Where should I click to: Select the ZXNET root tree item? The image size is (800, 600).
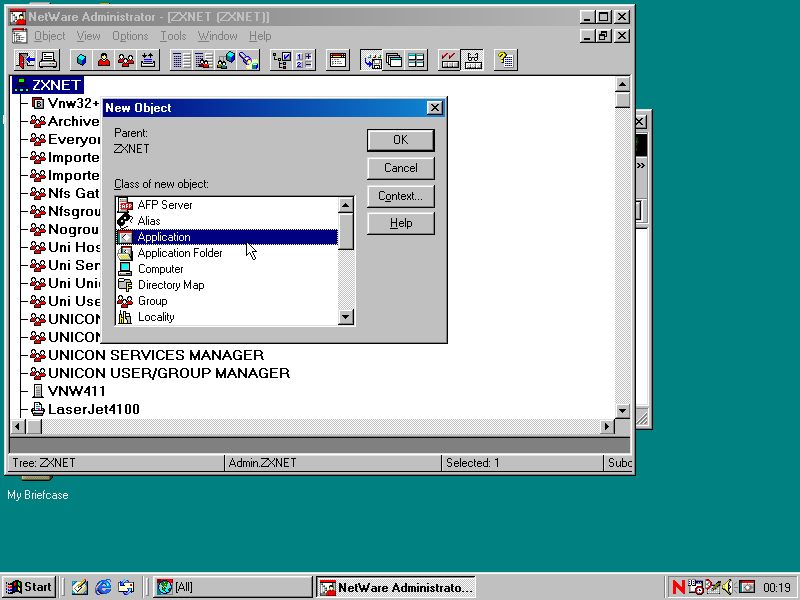[47, 85]
